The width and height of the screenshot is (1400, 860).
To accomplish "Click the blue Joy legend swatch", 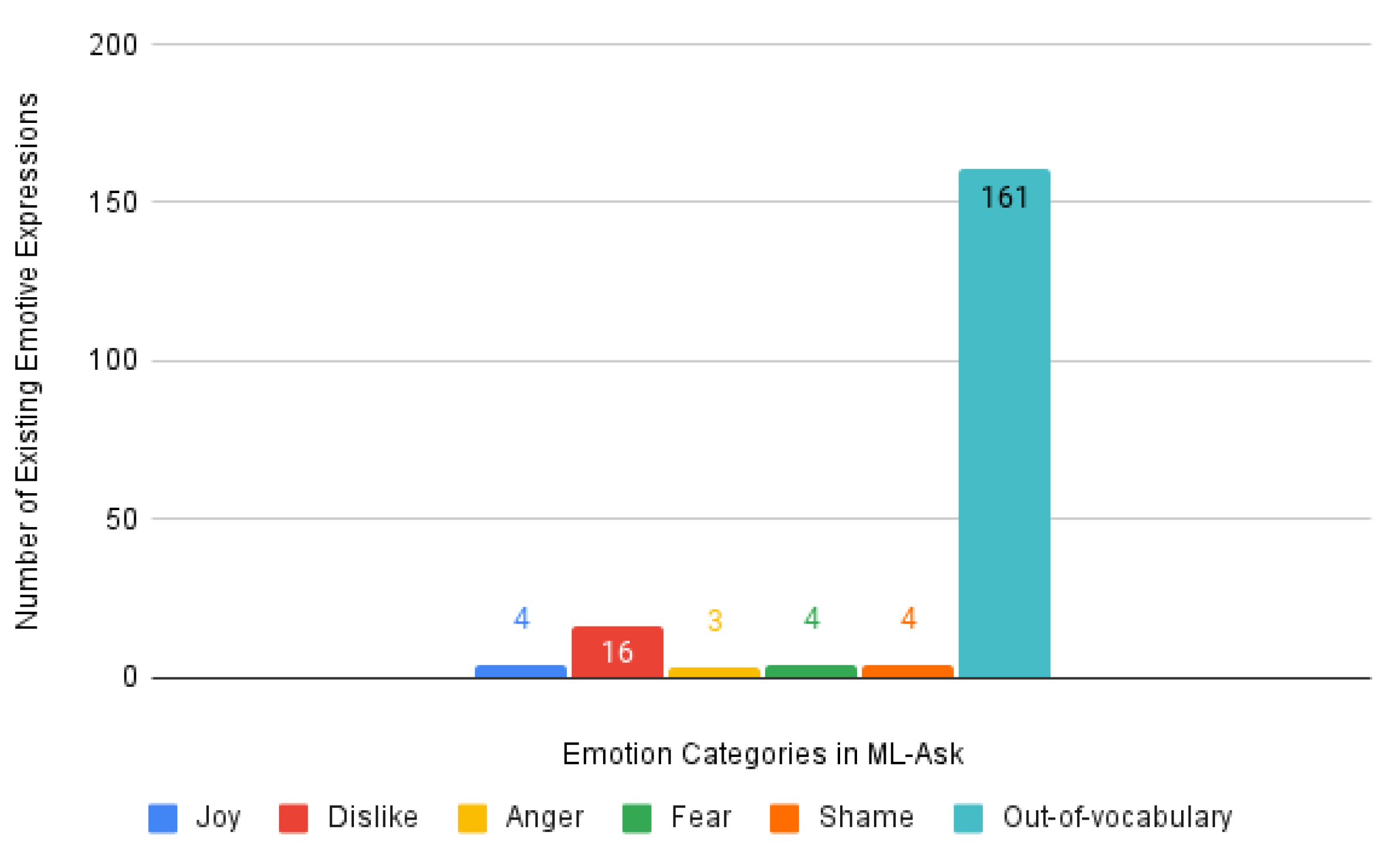I will point(163,818).
